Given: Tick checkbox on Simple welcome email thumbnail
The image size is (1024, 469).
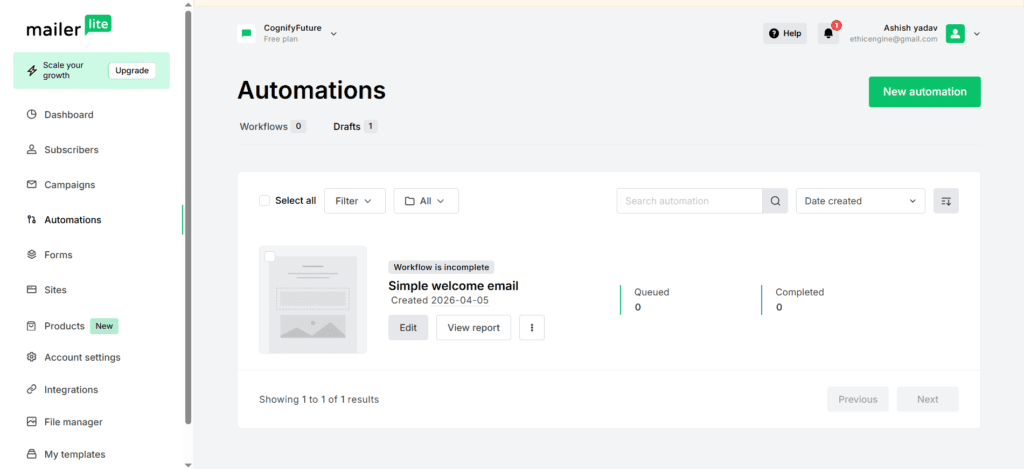Looking at the screenshot, I should 270,257.
